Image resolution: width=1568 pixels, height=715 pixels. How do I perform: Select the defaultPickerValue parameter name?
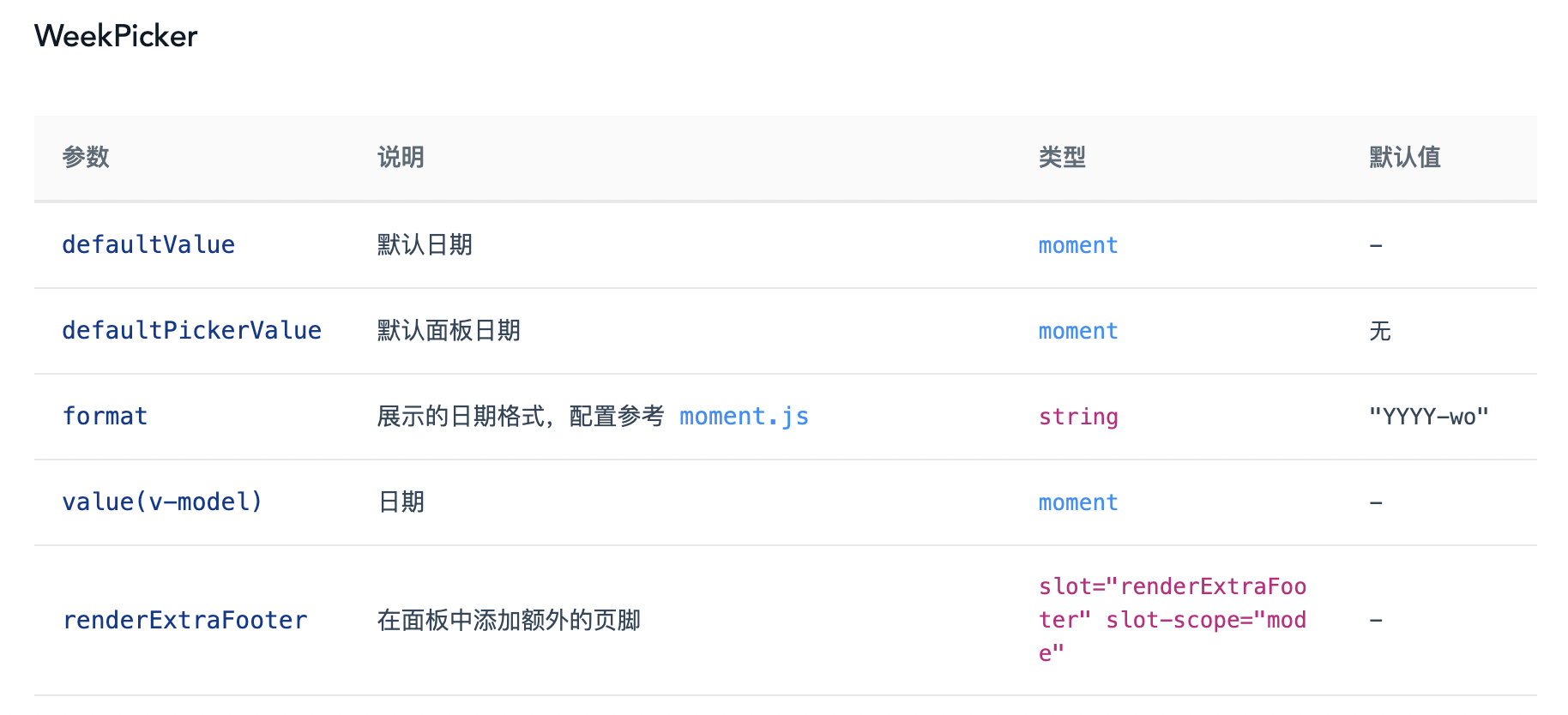pos(191,331)
